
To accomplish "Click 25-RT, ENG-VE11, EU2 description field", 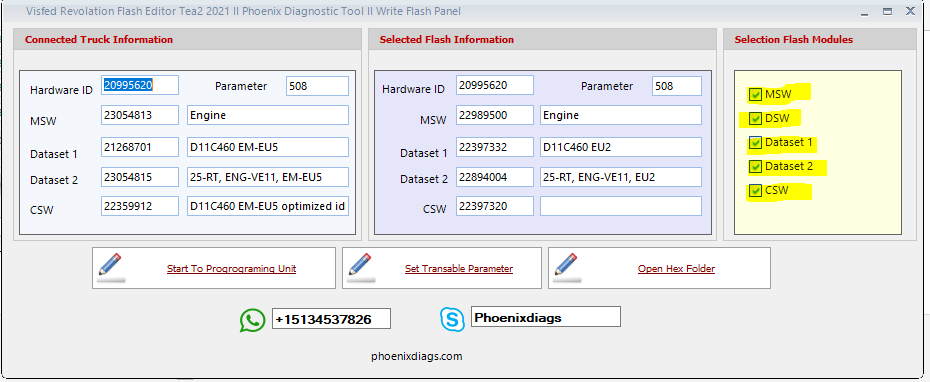I will [x=621, y=177].
